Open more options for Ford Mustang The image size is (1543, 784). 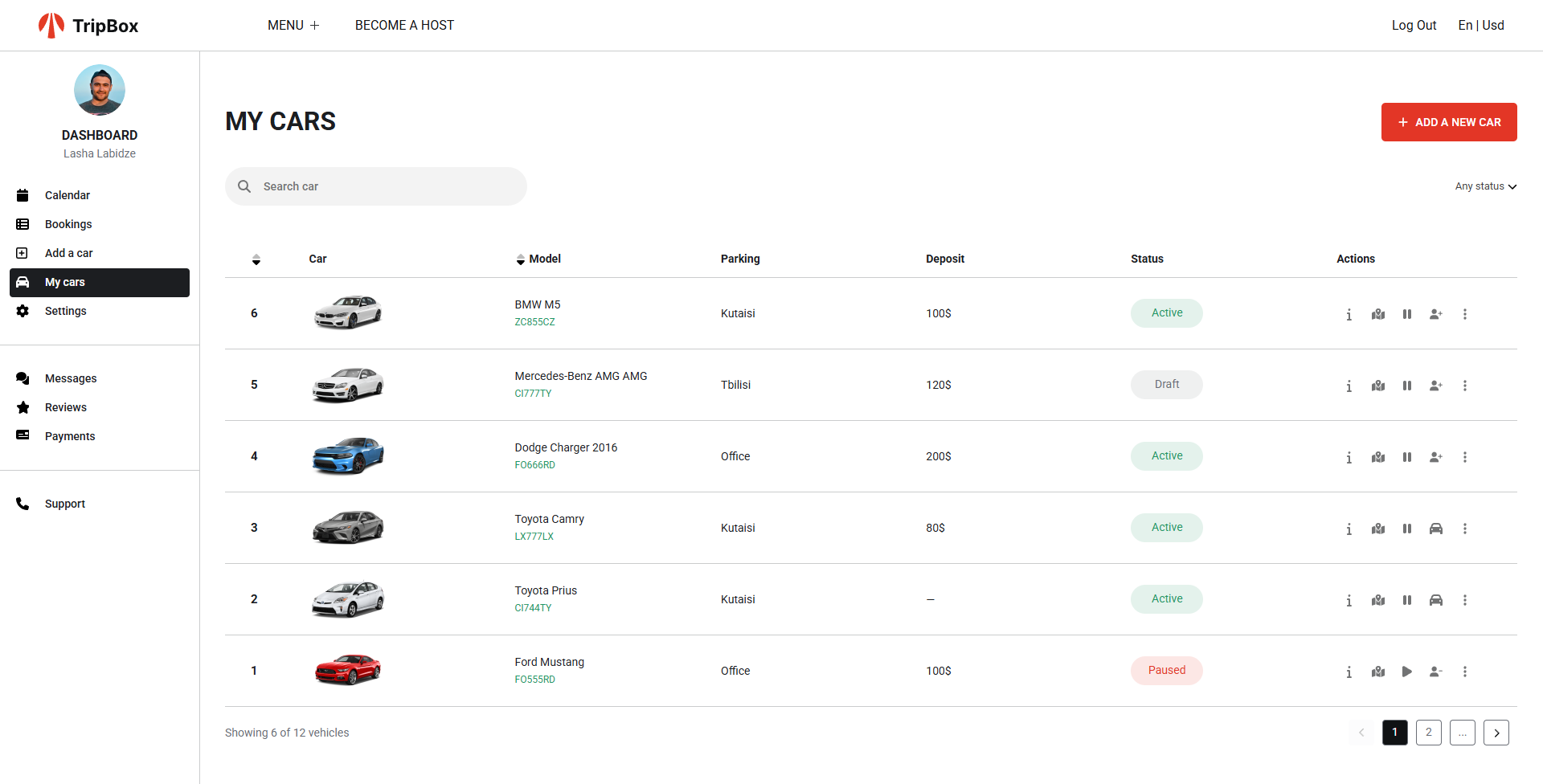pyautogui.click(x=1465, y=672)
